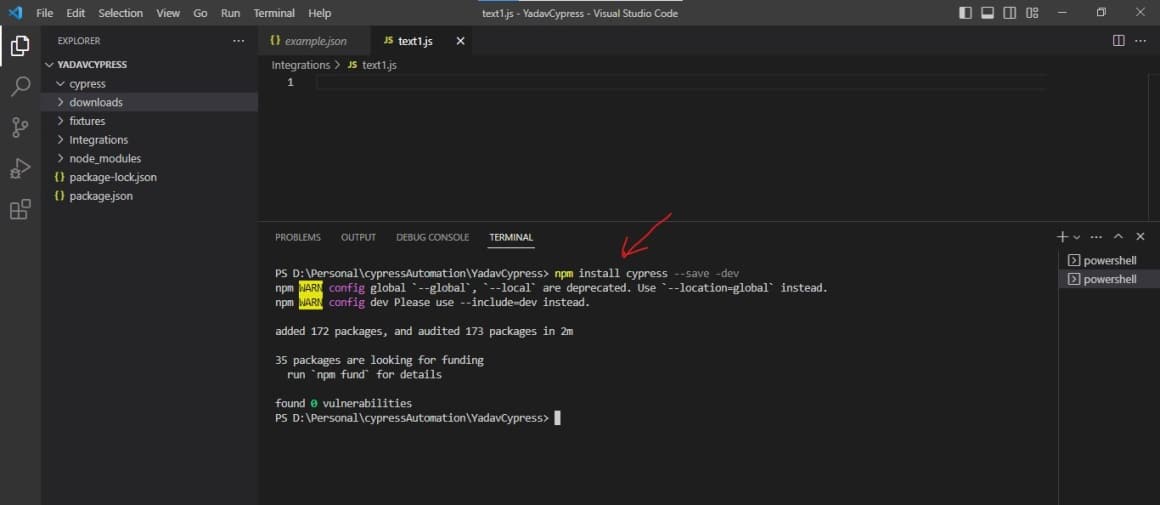This screenshot has width=1160, height=505.
Task: Split the editor to the right
Action: (x=1119, y=41)
